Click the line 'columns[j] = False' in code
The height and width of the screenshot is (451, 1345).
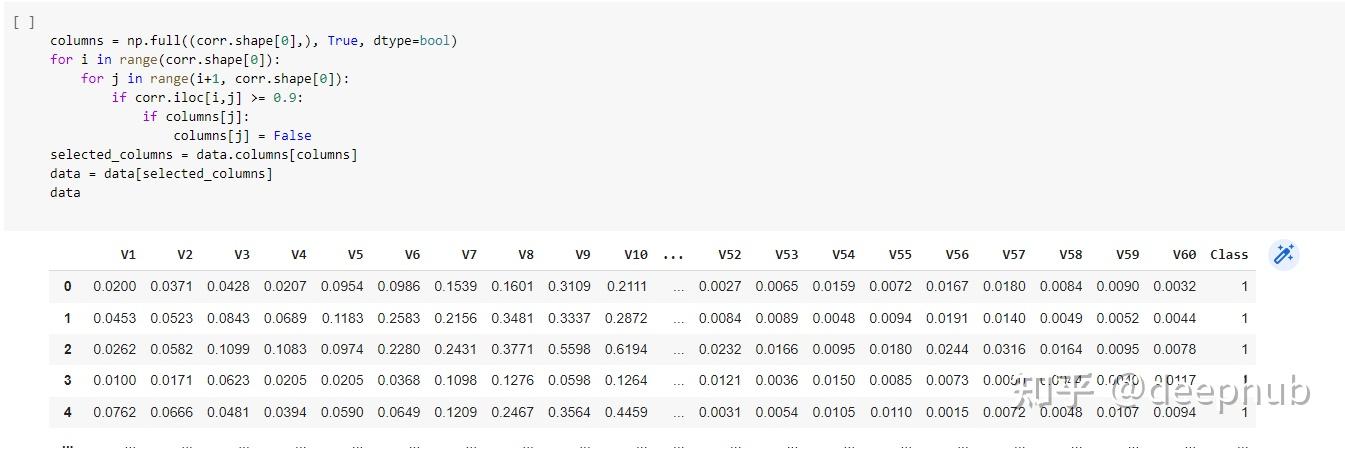point(243,136)
